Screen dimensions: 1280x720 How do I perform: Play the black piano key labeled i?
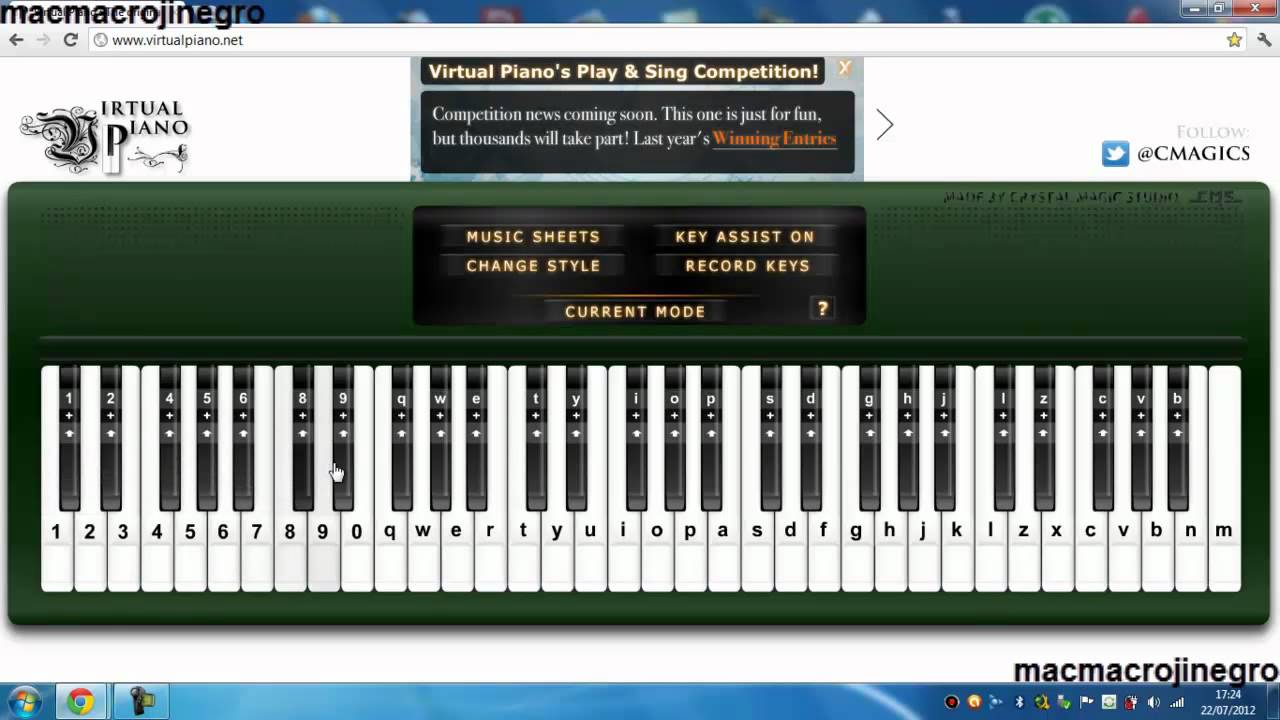635,438
